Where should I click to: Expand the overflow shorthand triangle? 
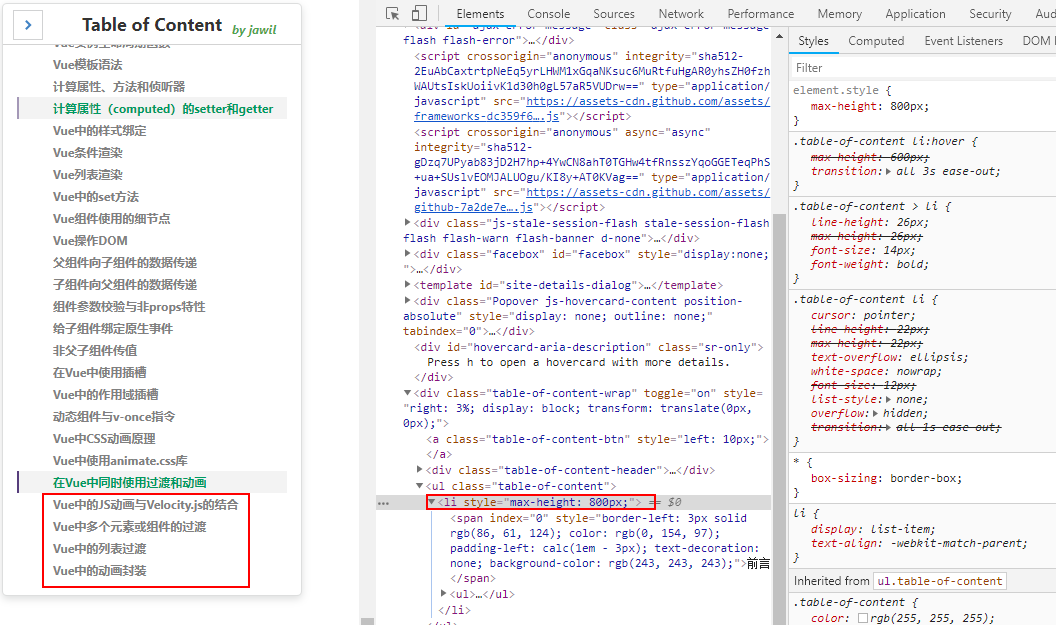click(876, 414)
